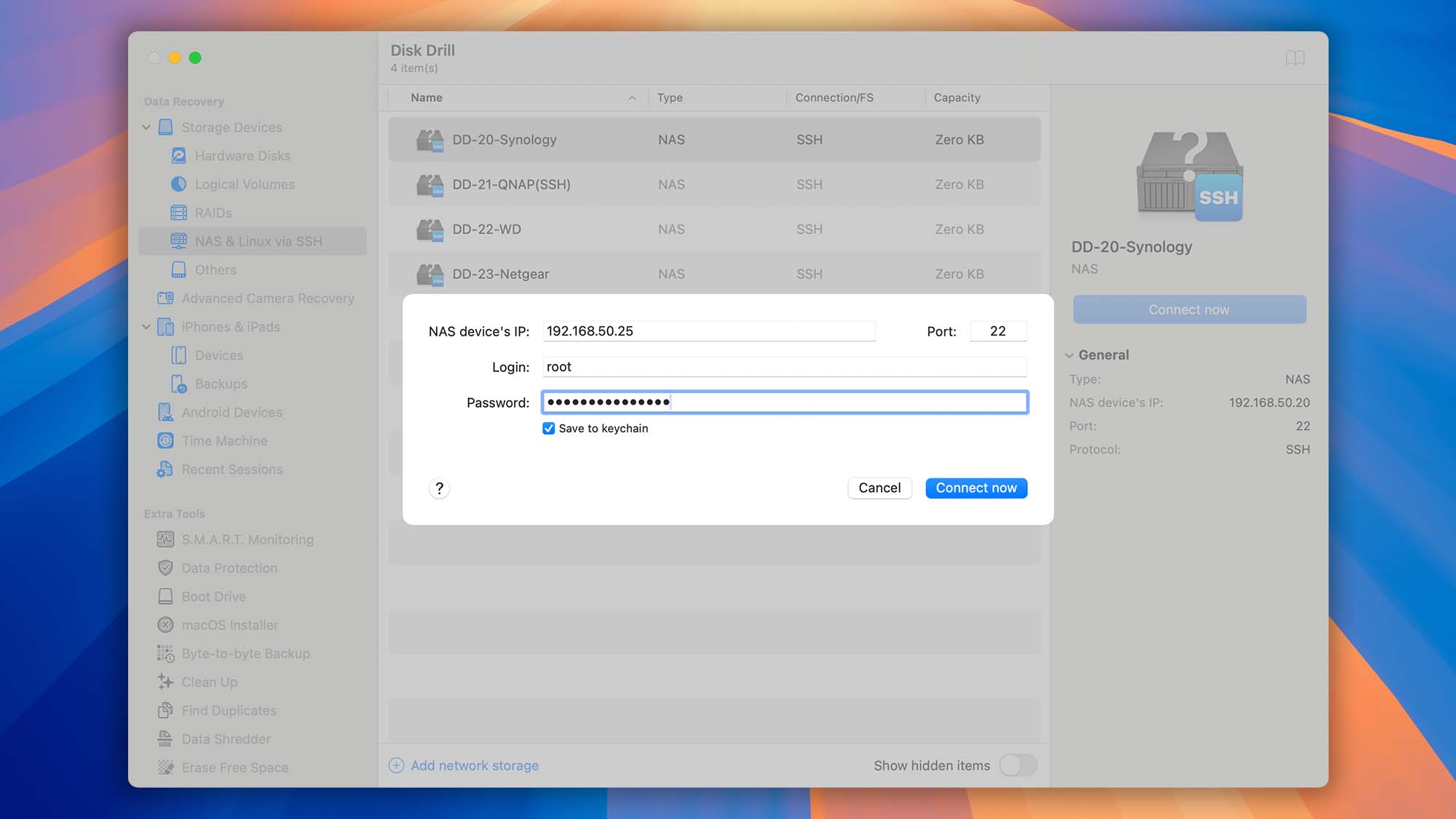The width and height of the screenshot is (1456, 819).
Task: Click the Storage Devices sidebar icon
Action: (x=166, y=127)
